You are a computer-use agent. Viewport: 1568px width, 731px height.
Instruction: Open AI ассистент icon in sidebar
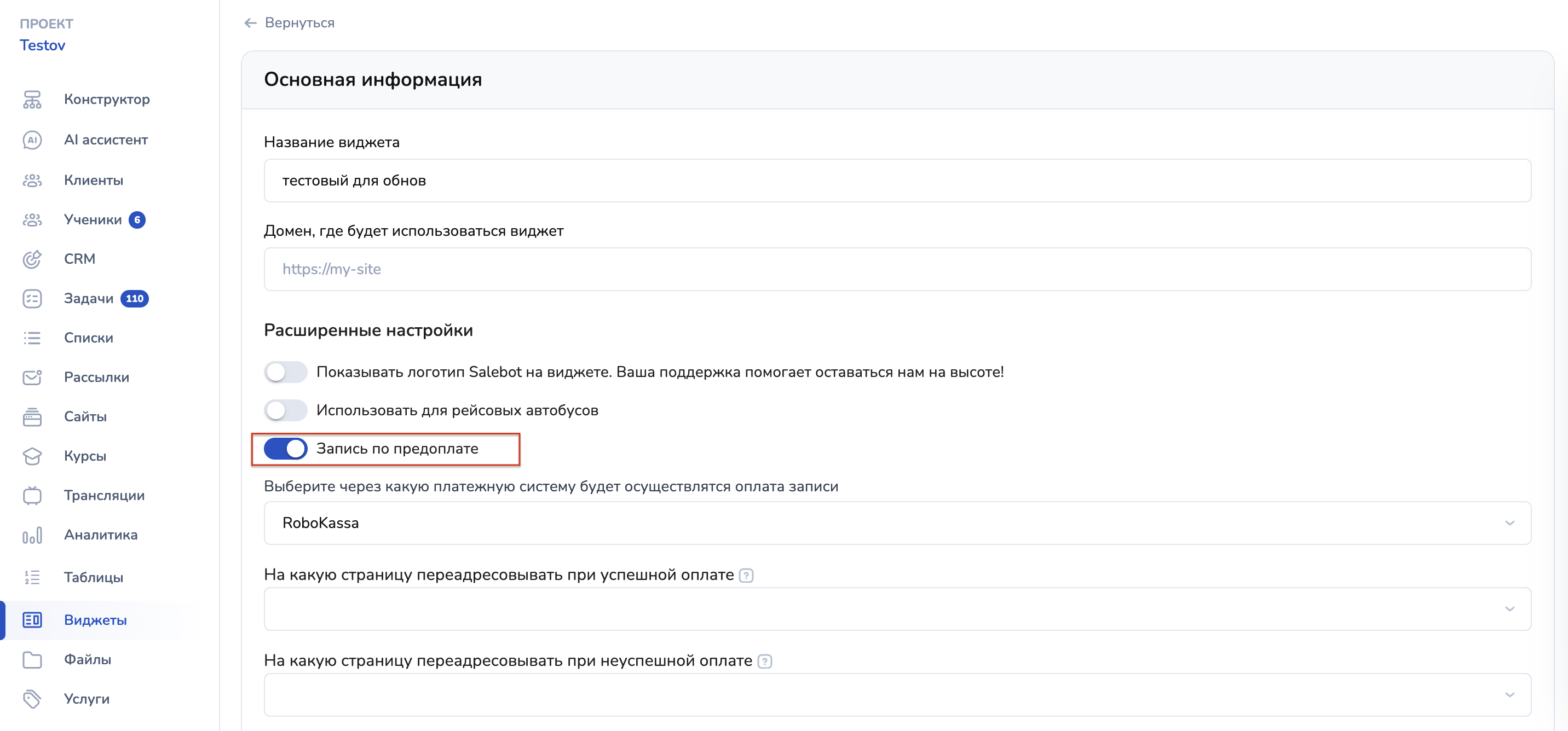(x=32, y=140)
